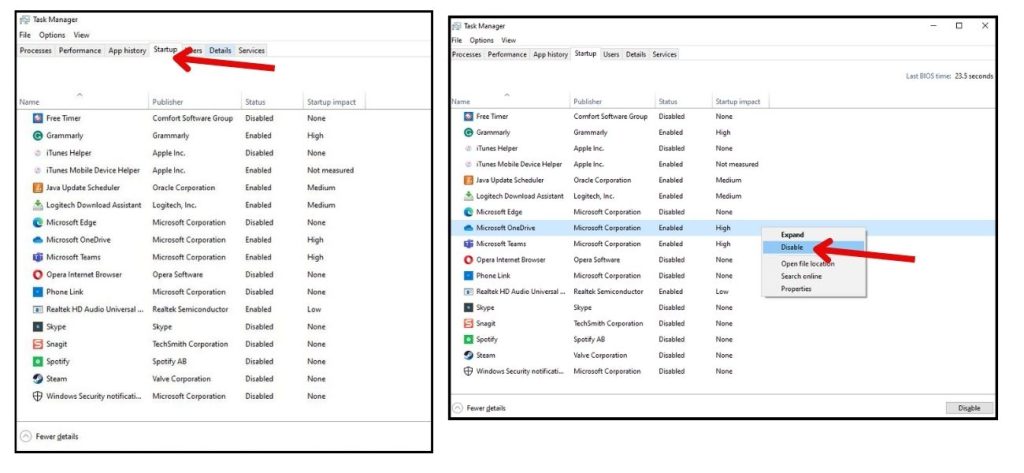Sort by Startup impact column in right window
The image size is (1024, 473).
[738, 102]
